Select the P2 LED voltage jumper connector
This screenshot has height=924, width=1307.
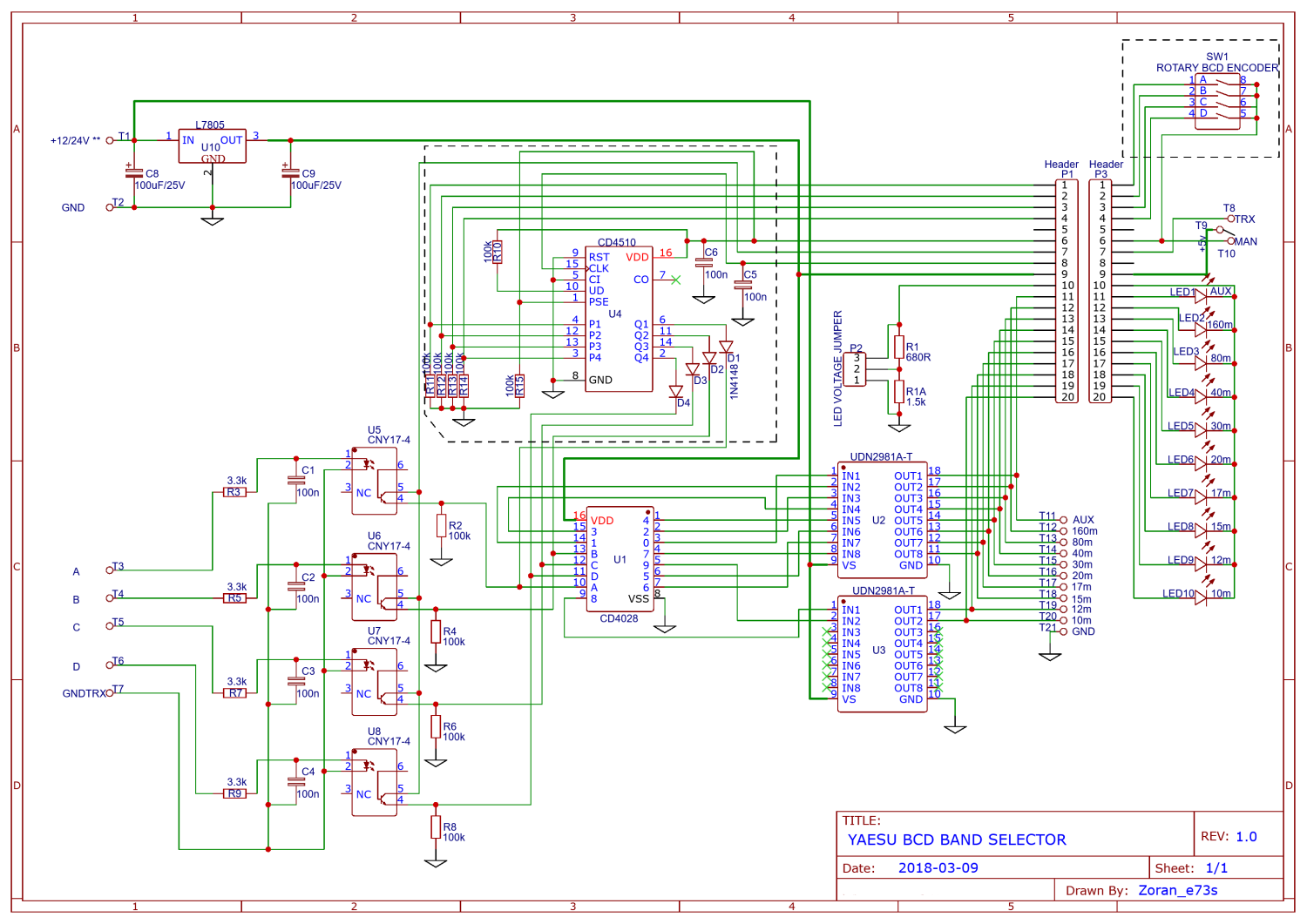[x=856, y=369]
